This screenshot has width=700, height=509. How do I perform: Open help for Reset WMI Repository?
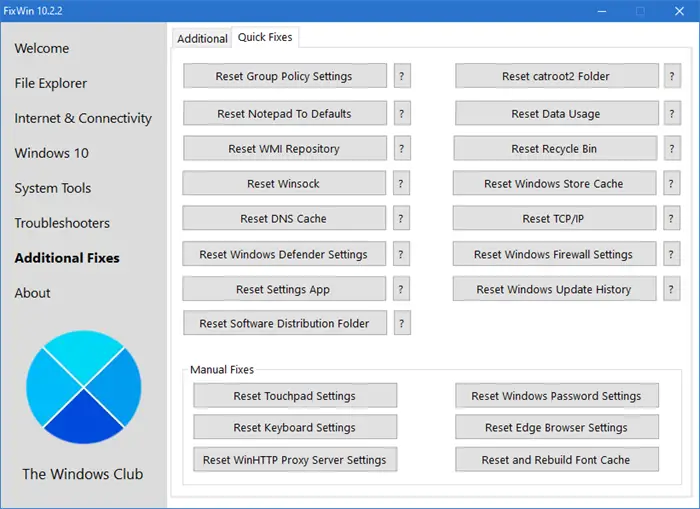click(x=402, y=148)
